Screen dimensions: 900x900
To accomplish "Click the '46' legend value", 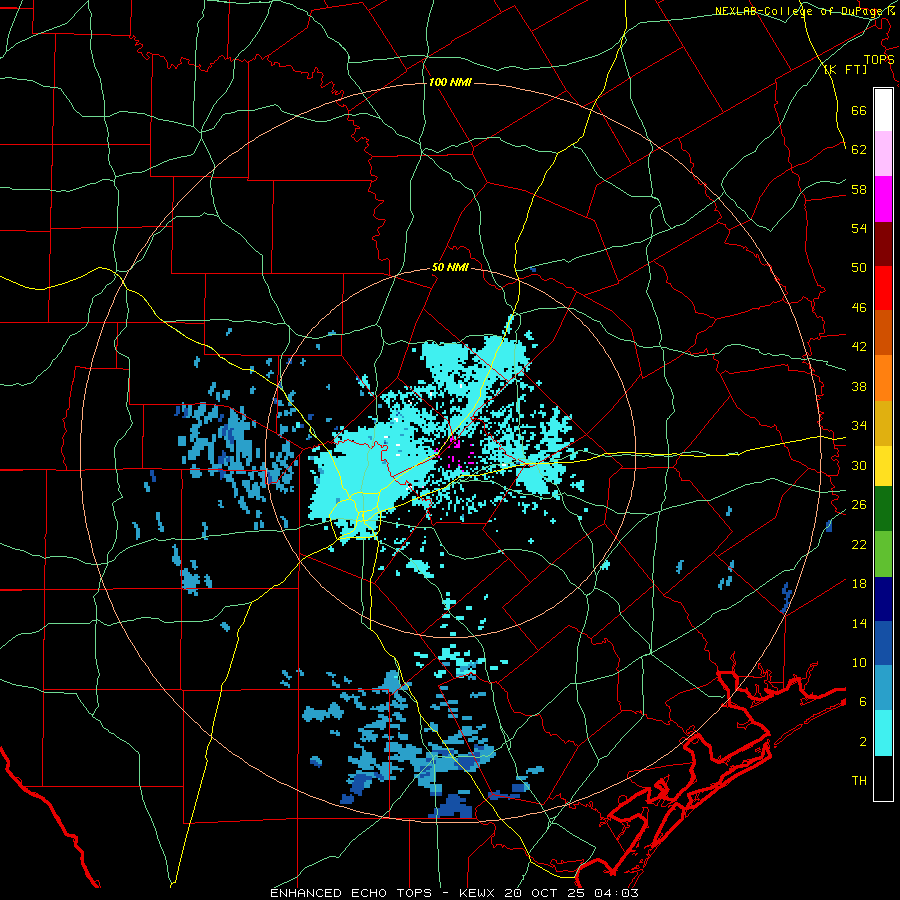I will [859, 308].
